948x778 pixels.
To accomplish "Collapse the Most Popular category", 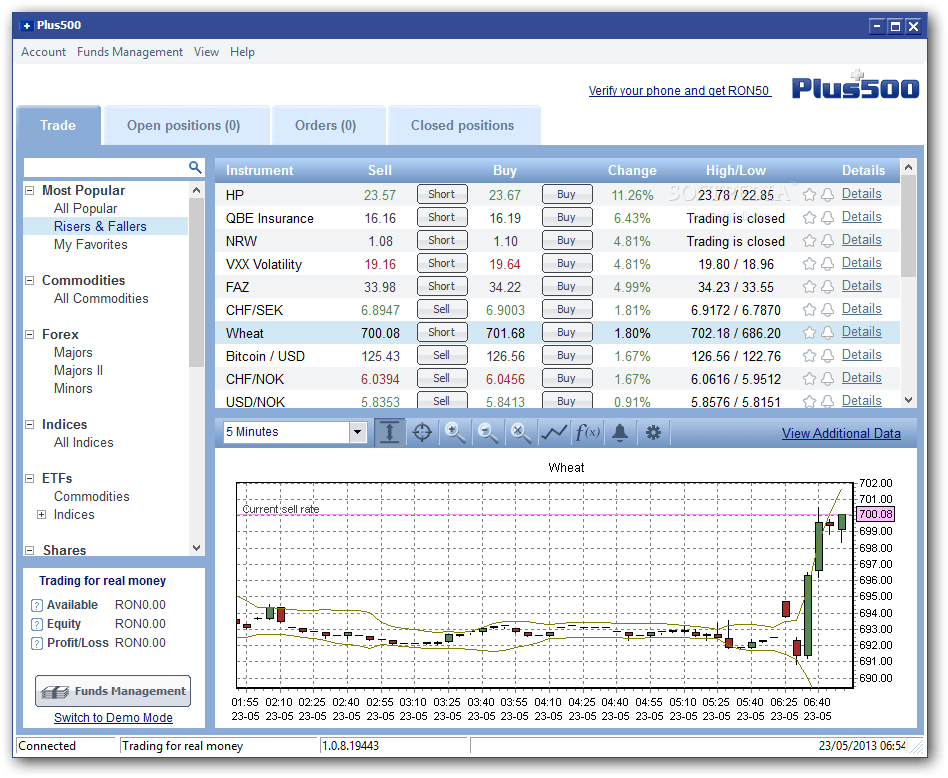I will tap(30, 190).
